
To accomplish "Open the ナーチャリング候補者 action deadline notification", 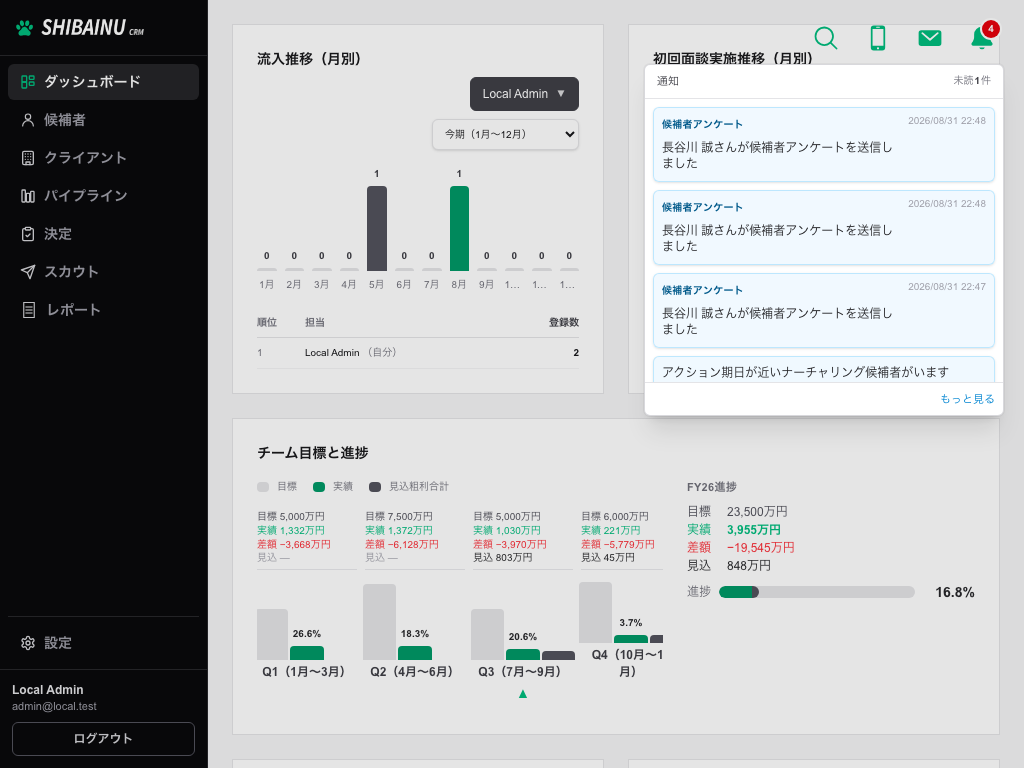I will tap(824, 370).
